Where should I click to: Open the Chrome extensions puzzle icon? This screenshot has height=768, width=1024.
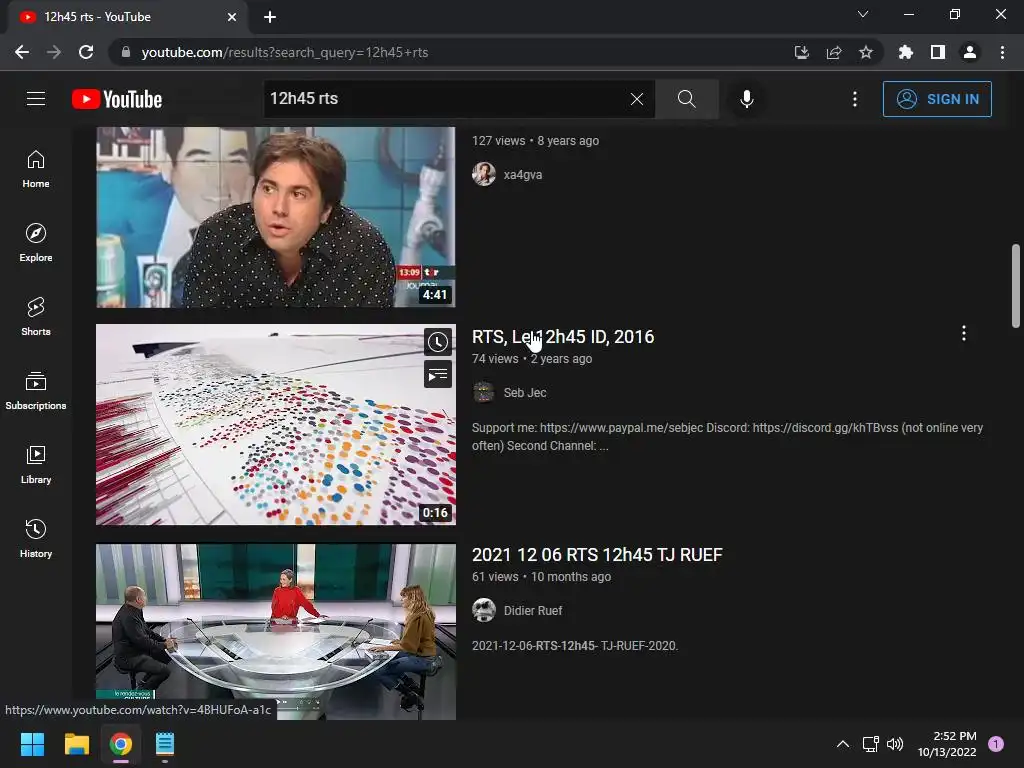906,52
